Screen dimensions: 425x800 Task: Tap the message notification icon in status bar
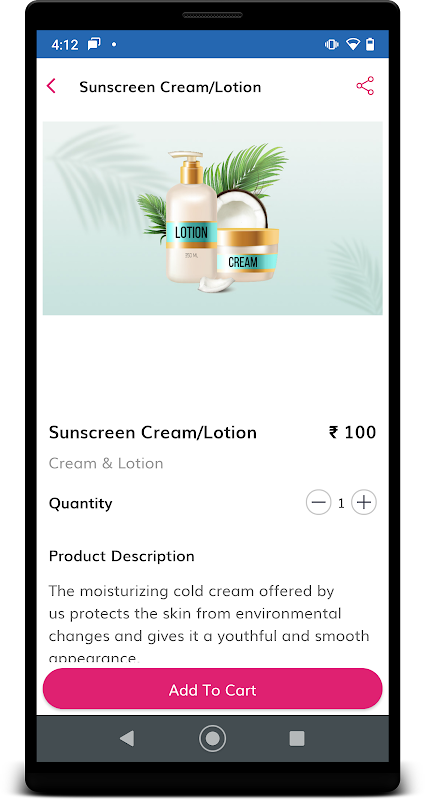tap(94, 44)
